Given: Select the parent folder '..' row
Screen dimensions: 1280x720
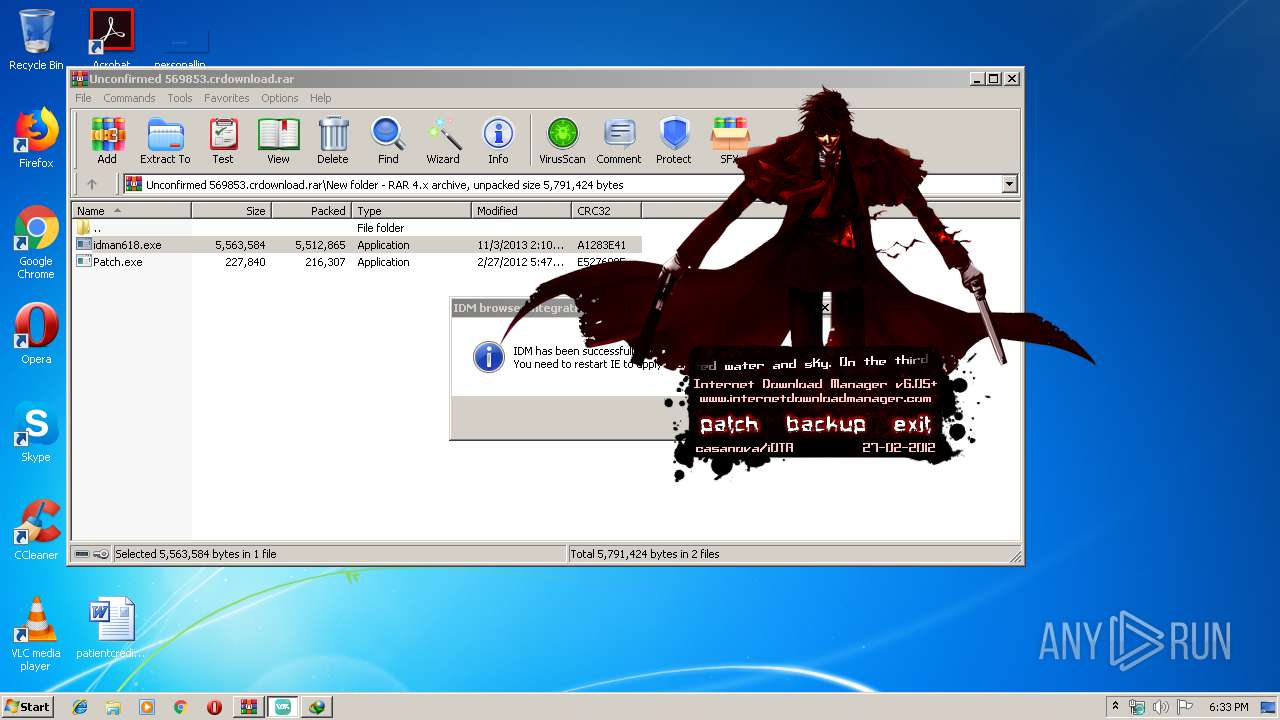Looking at the screenshot, I should pyautogui.click(x=357, y=228).
